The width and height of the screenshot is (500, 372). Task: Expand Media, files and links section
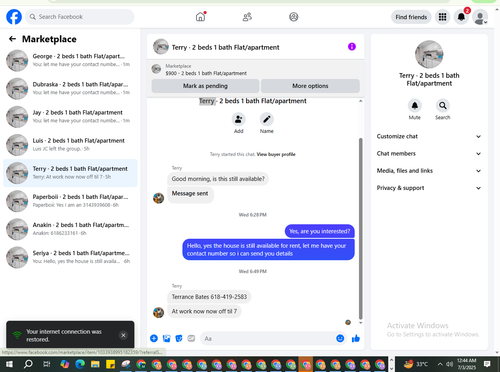coord(429,171)
